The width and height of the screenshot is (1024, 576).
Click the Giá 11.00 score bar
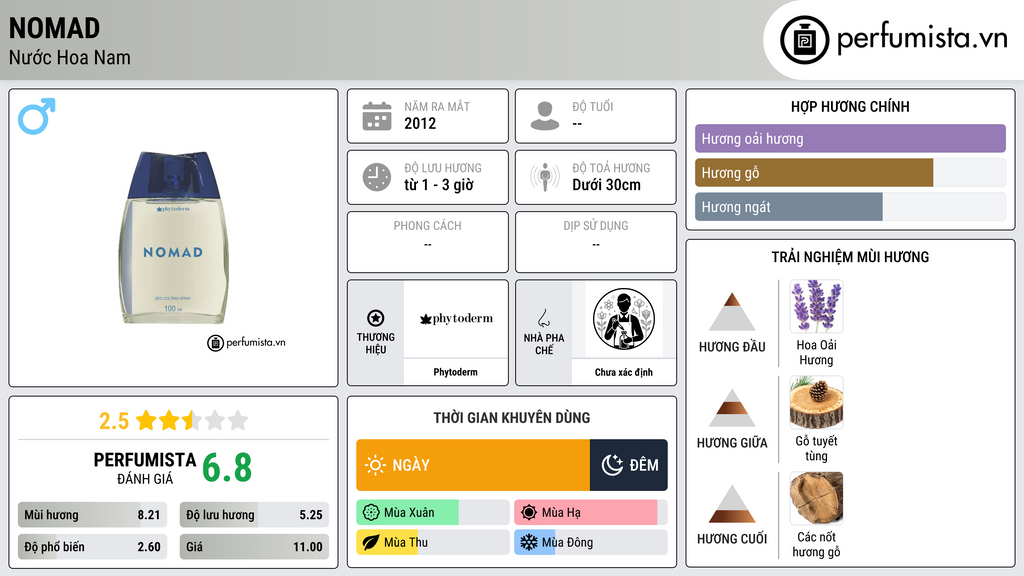tap(254, 547)
